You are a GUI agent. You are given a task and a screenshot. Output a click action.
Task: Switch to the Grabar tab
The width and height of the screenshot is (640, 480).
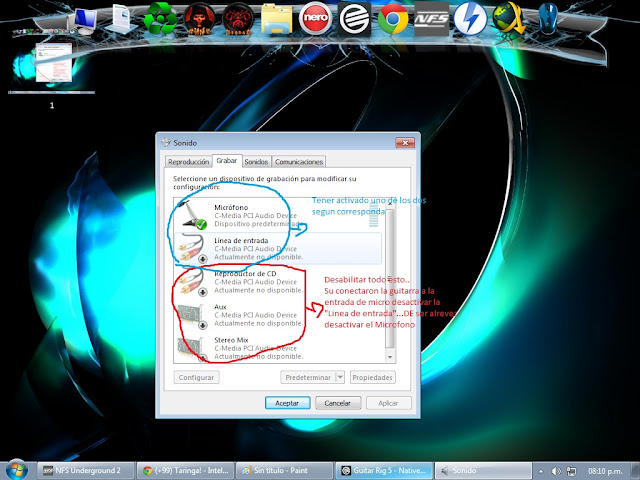click(227, 160)
